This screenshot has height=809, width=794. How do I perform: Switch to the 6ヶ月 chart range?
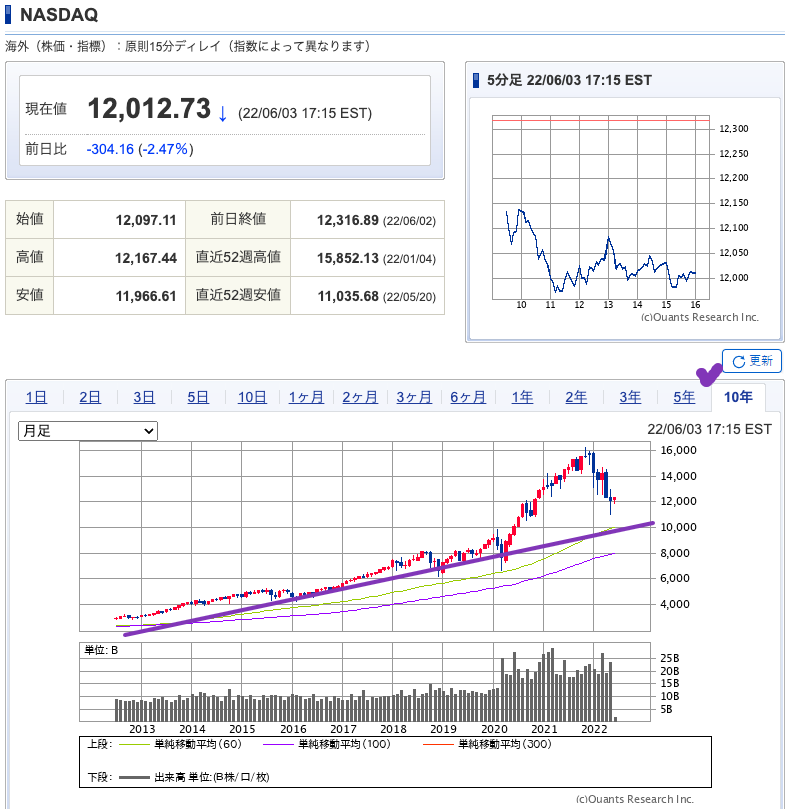(x=468, y=397)
